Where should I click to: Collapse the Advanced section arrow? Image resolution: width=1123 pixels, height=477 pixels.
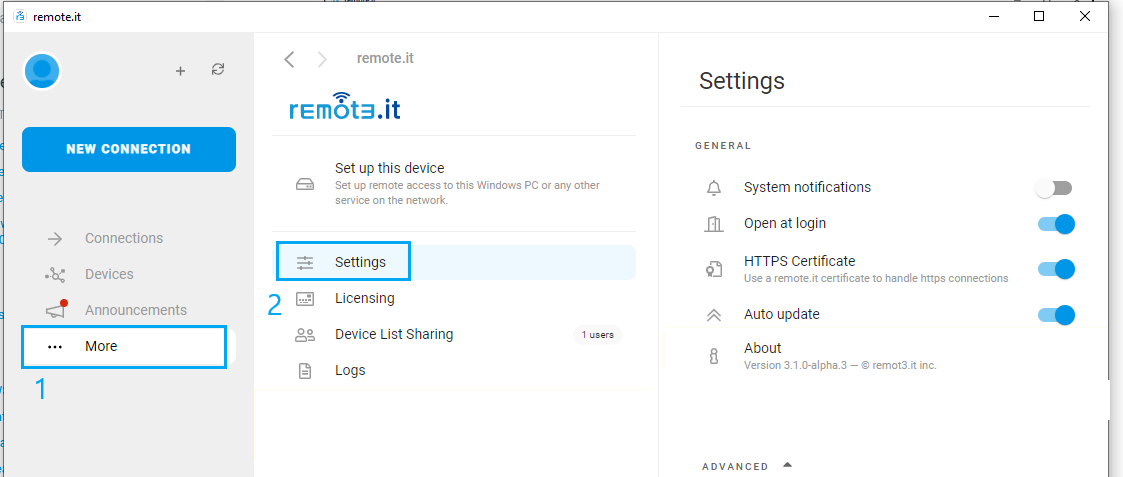tap(787, 465)
